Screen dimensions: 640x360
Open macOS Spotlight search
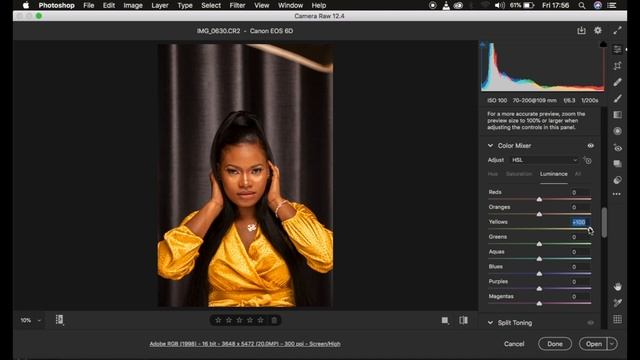pyautogui.click(x=582, y=5)
